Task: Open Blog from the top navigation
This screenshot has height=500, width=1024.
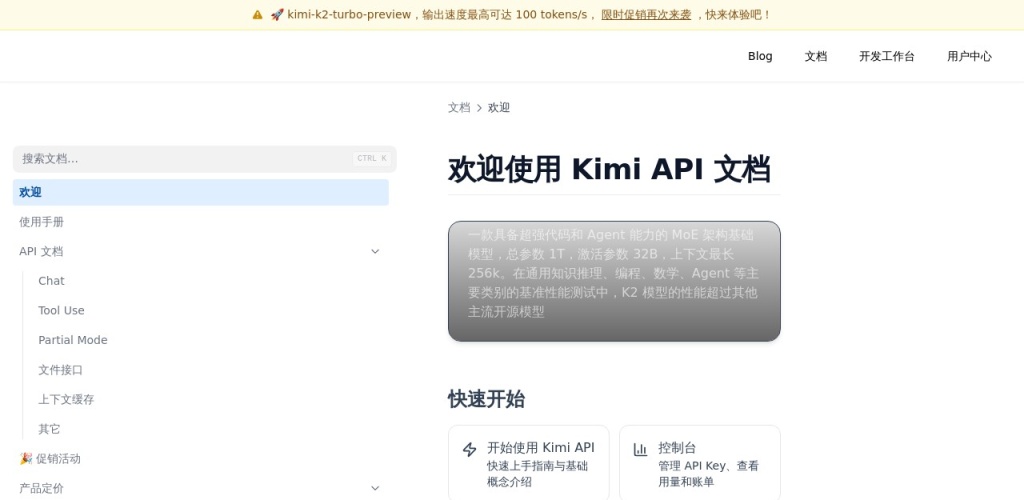Action: [760, 56]
